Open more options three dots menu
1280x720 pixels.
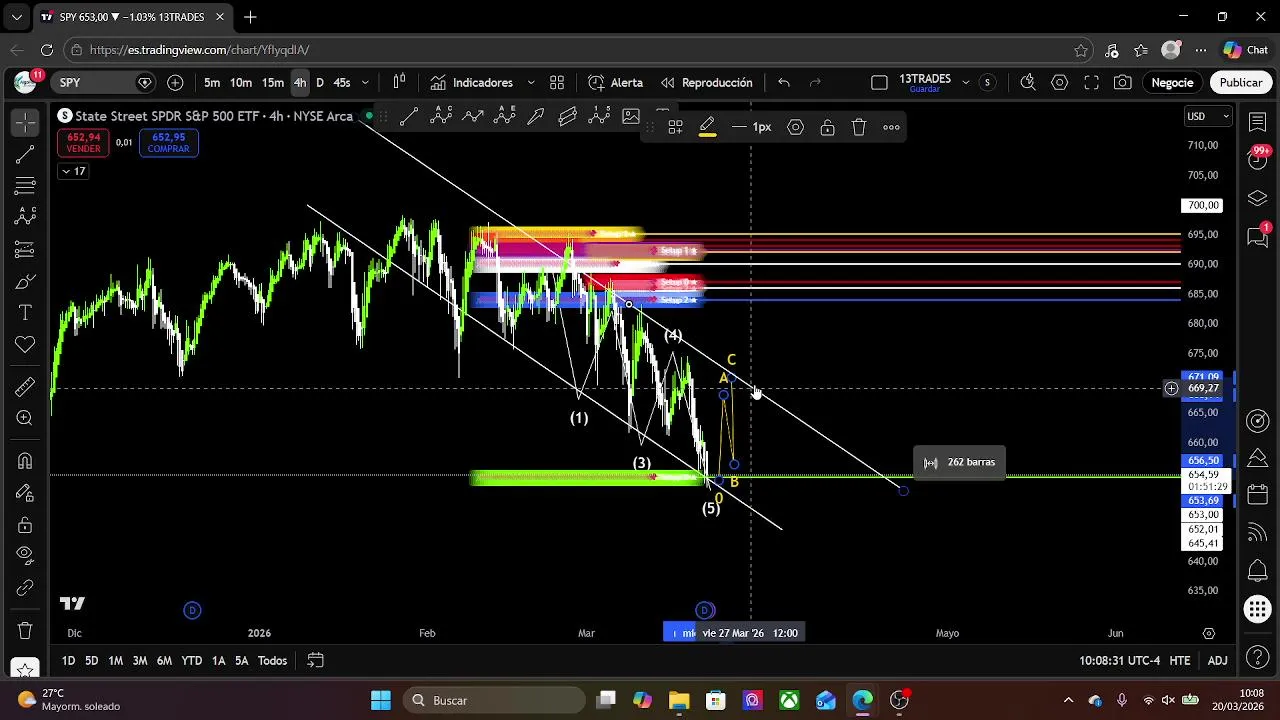tap(891, 127)
